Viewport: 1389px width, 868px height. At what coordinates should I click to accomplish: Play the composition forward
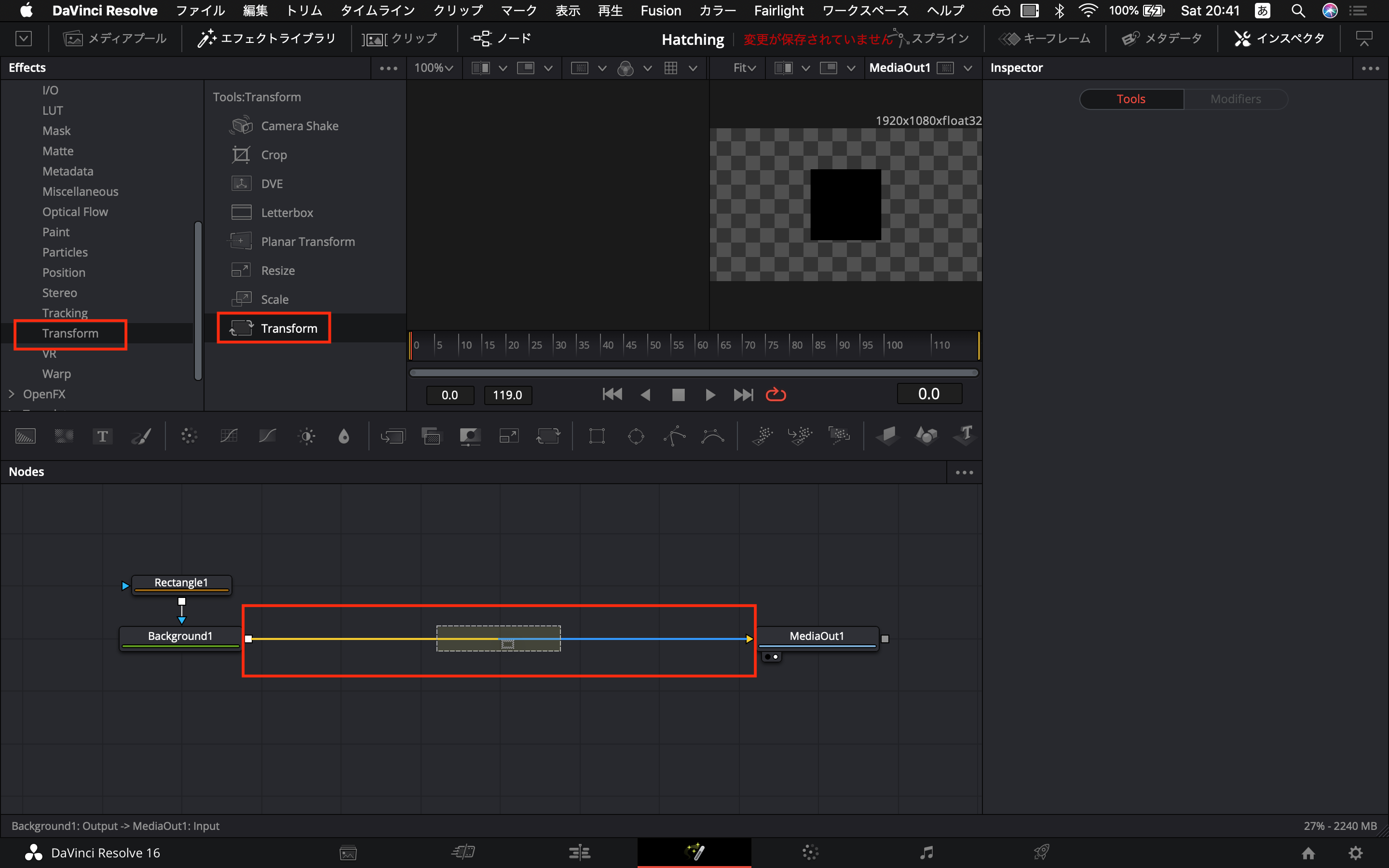(x=710, y=395)
